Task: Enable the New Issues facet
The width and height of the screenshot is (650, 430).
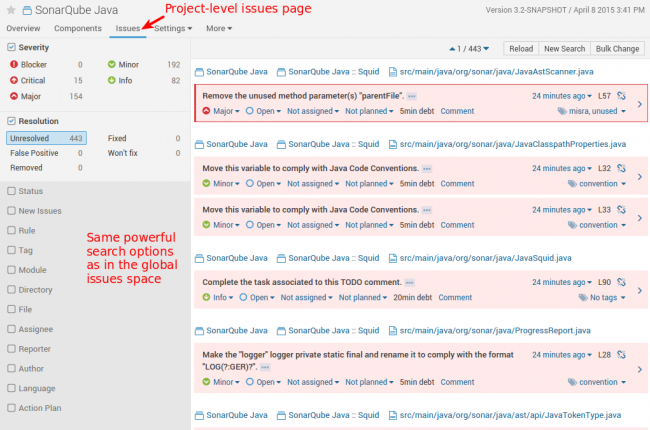Action: coord(12,211)
